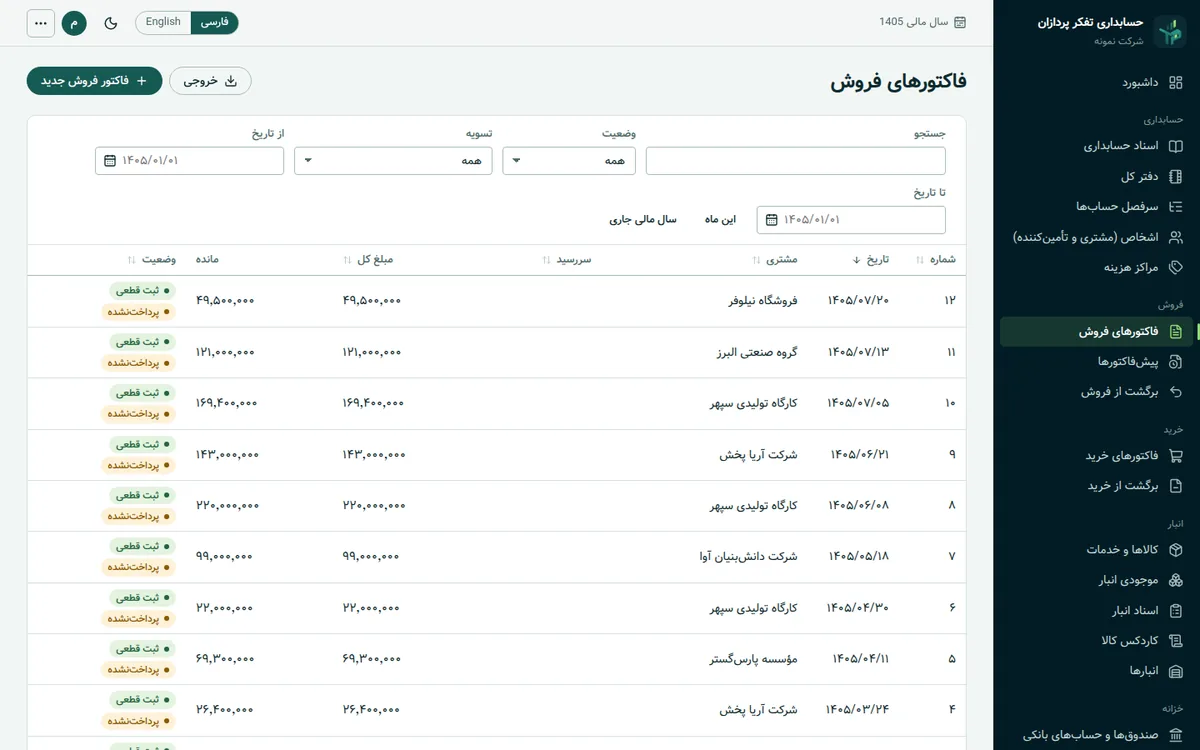Image resolution: width=1200 pixels, height=750 pixels.
Task: Click the company logo in the sidebar header
Action: pyautogui.click(x=1169, y=31)
